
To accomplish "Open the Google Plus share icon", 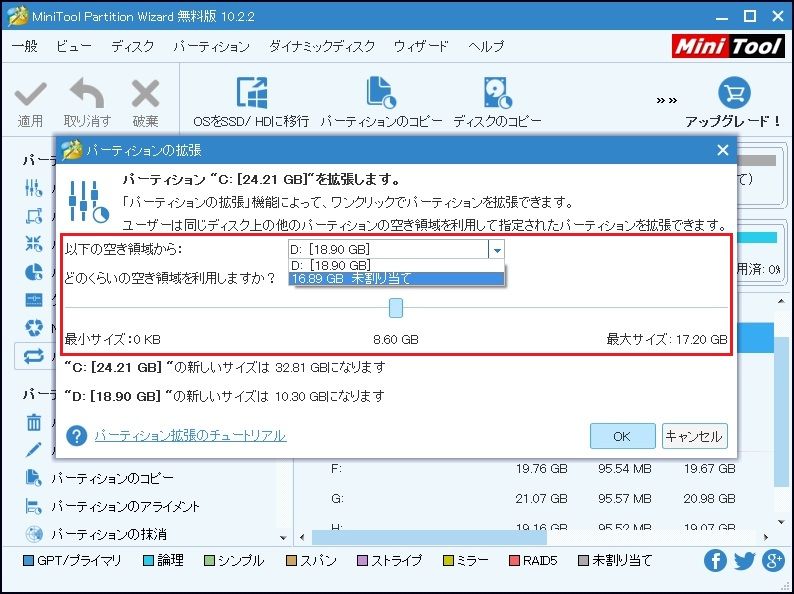I will (x=774, y=561).
